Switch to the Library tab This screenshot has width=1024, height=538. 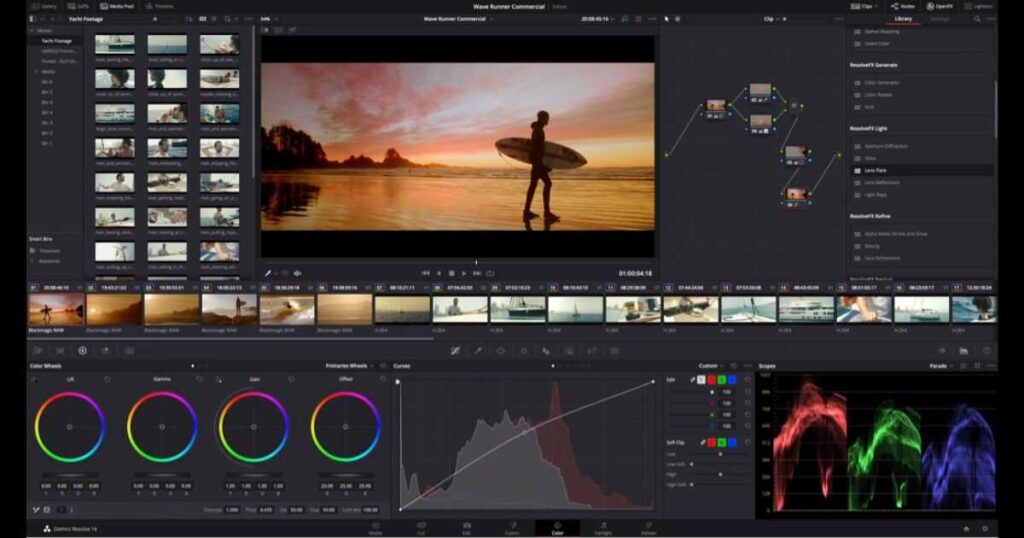[903, 19]
